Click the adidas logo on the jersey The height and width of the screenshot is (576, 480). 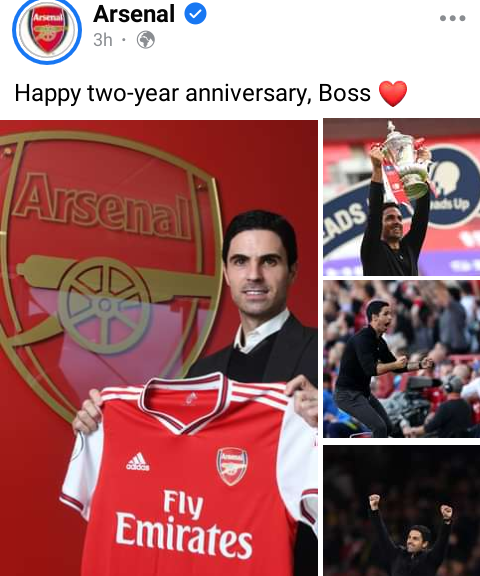(x=138, y=461)
